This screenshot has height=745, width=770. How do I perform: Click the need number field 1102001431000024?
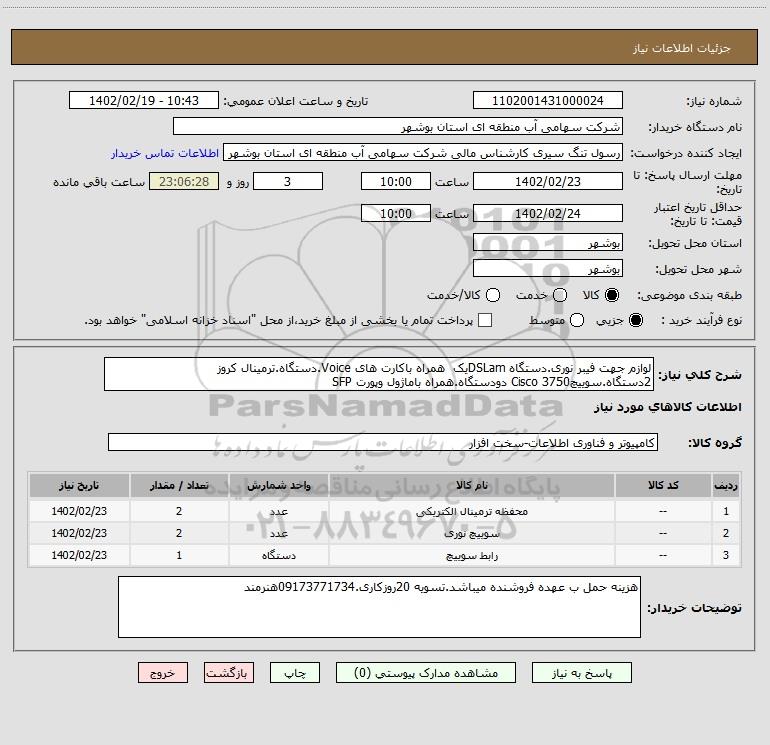click(x=548, y=101)
